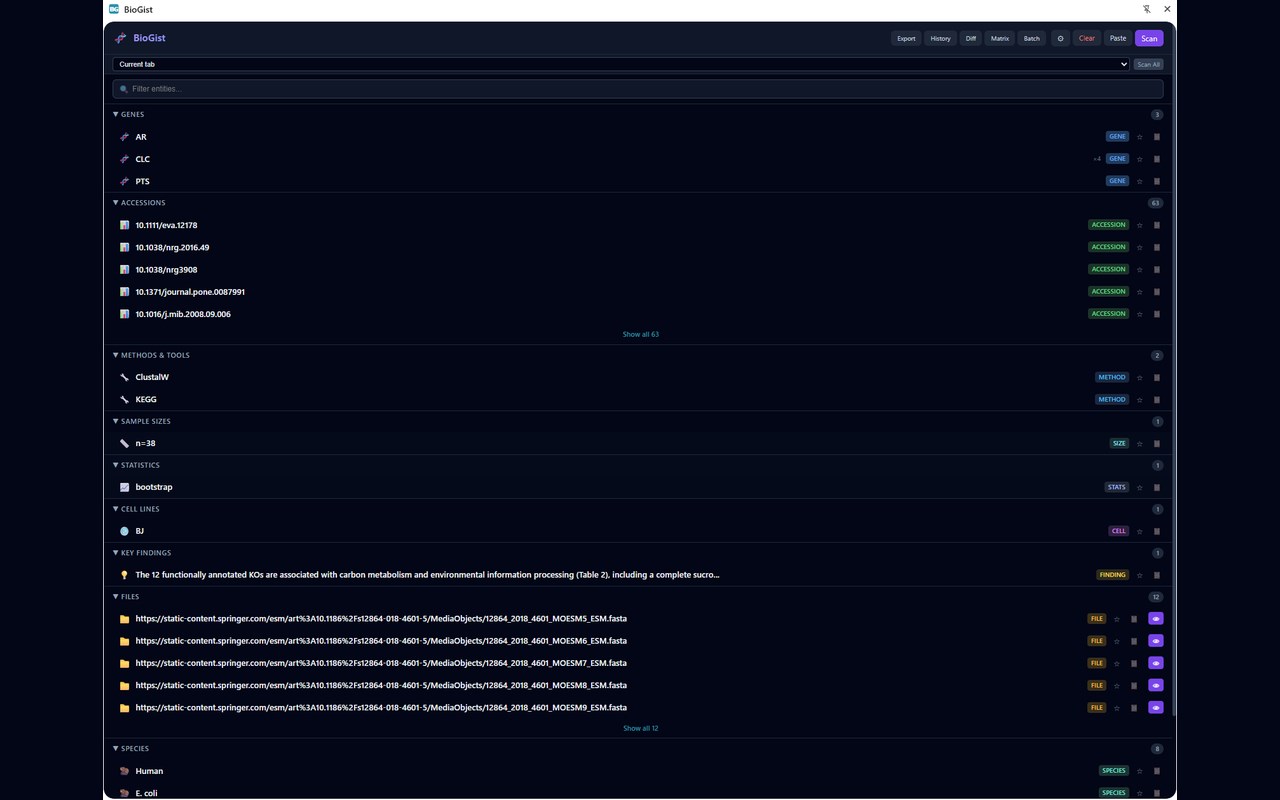Select the E. coli species entry
Viewport: 1280px width, 800px height.
(x=640, y=792)
